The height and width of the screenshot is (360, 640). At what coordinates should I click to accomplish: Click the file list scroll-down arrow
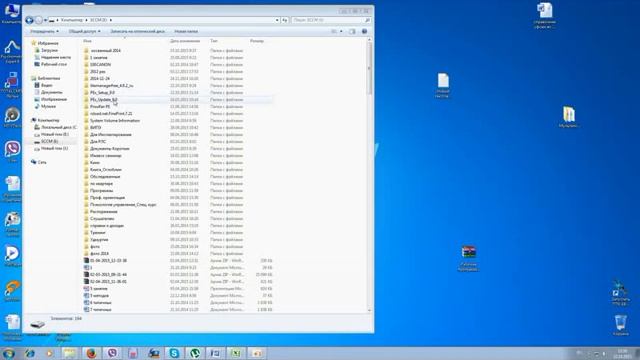(x=369, y=311)
